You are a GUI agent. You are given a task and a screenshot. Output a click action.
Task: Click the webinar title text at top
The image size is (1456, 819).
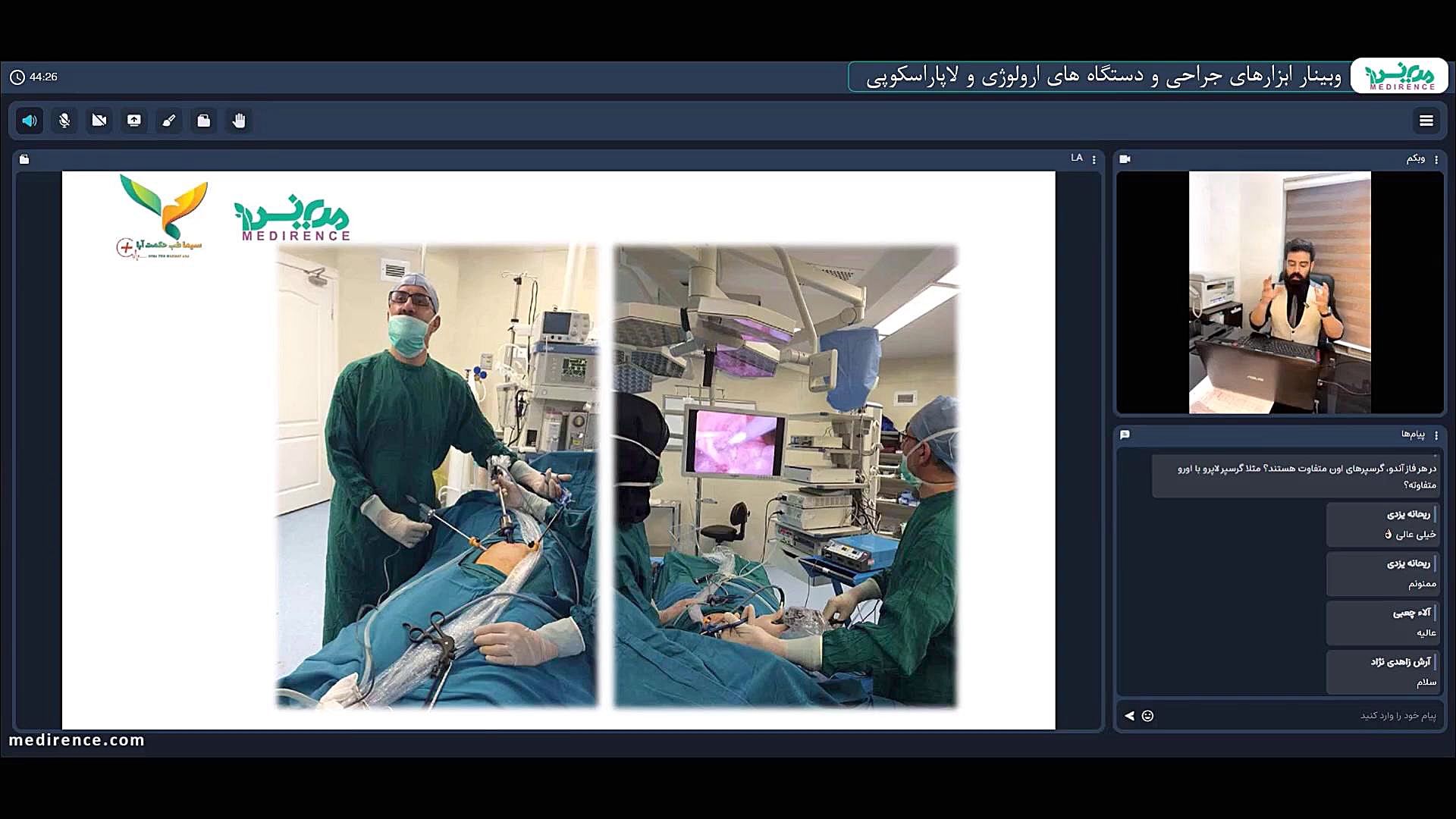point(1104,77)
